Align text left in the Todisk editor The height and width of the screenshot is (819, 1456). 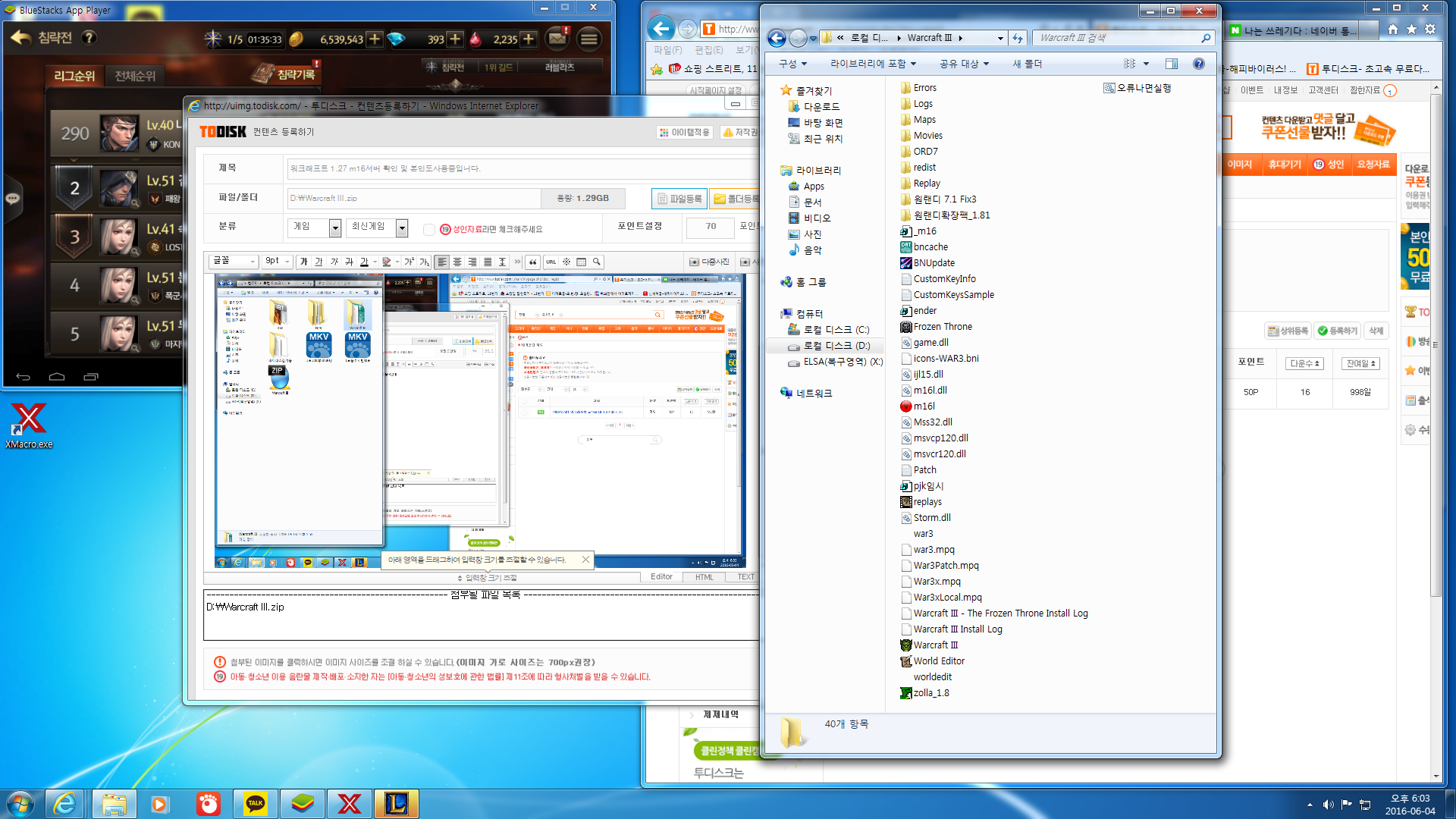[x=442, y=262]
